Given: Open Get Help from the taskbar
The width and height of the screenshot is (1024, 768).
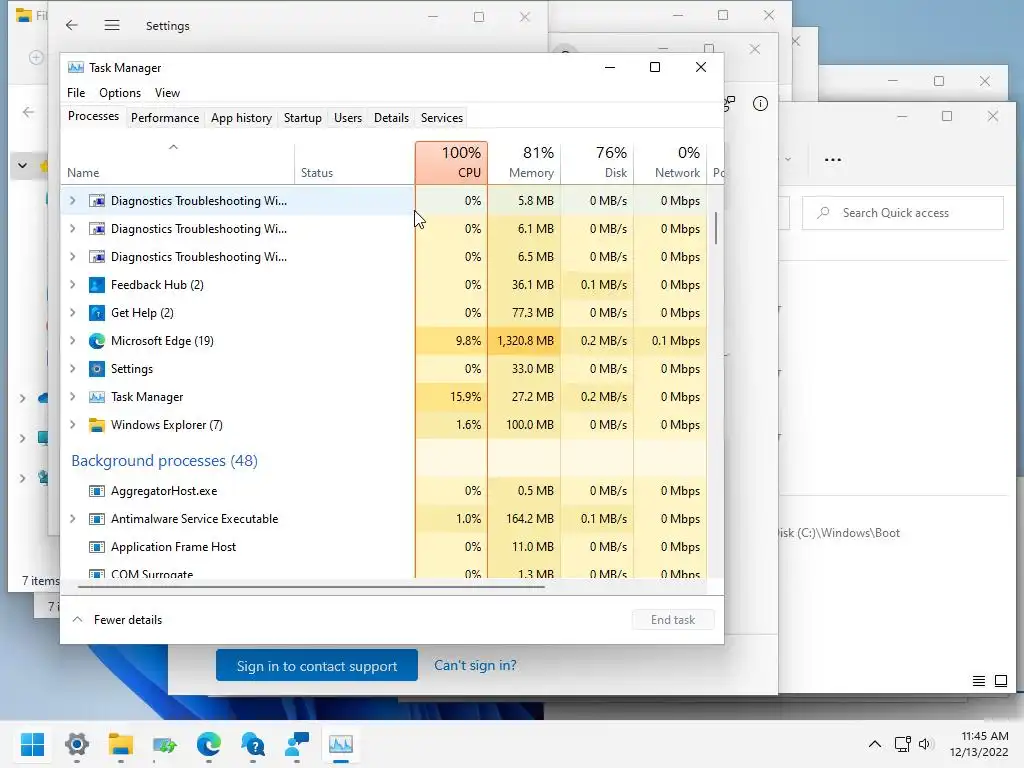Looking at the screenshot, I should point(253,744).
